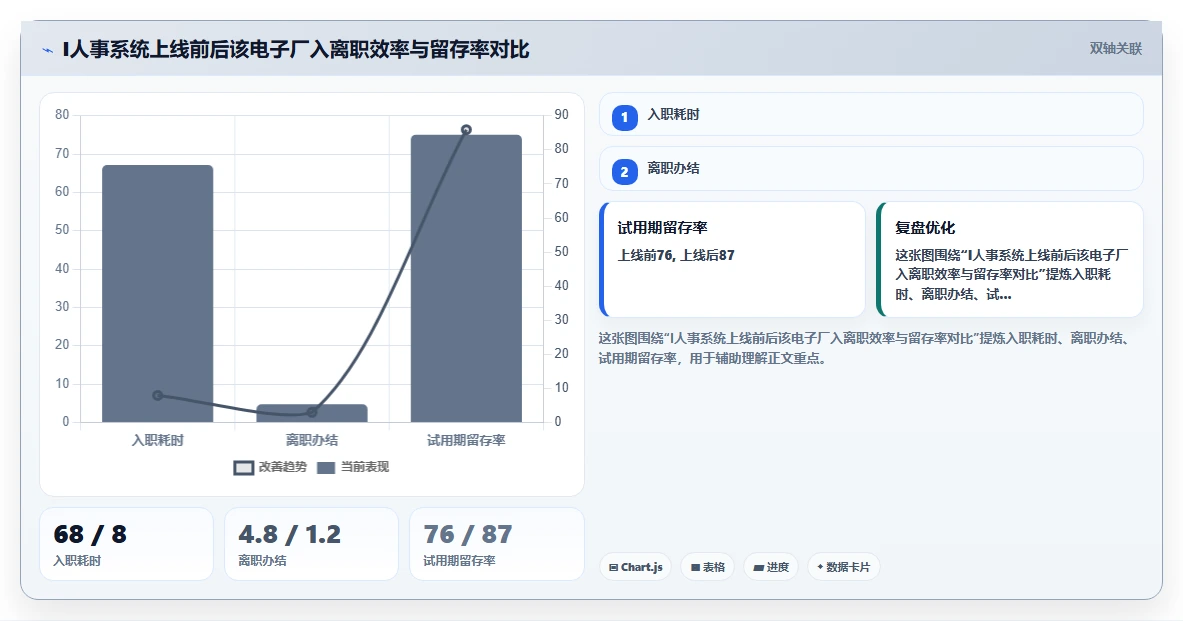
Task: Click the number 1 badge
Action: click(x=625, y=118)
